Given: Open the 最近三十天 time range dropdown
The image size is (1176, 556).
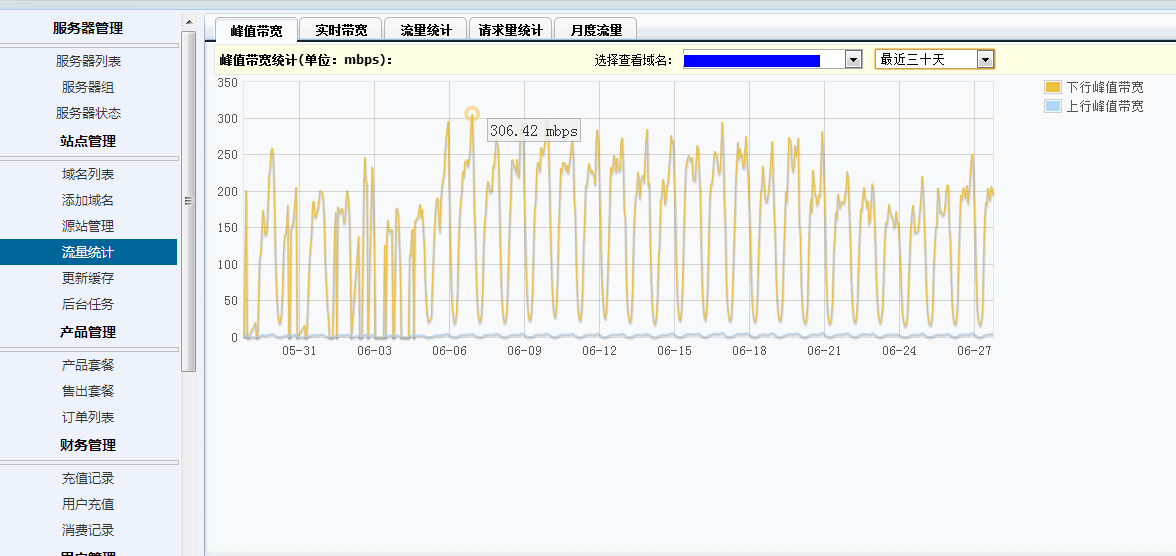Looking at the screenshot, I should pos(985,60).
